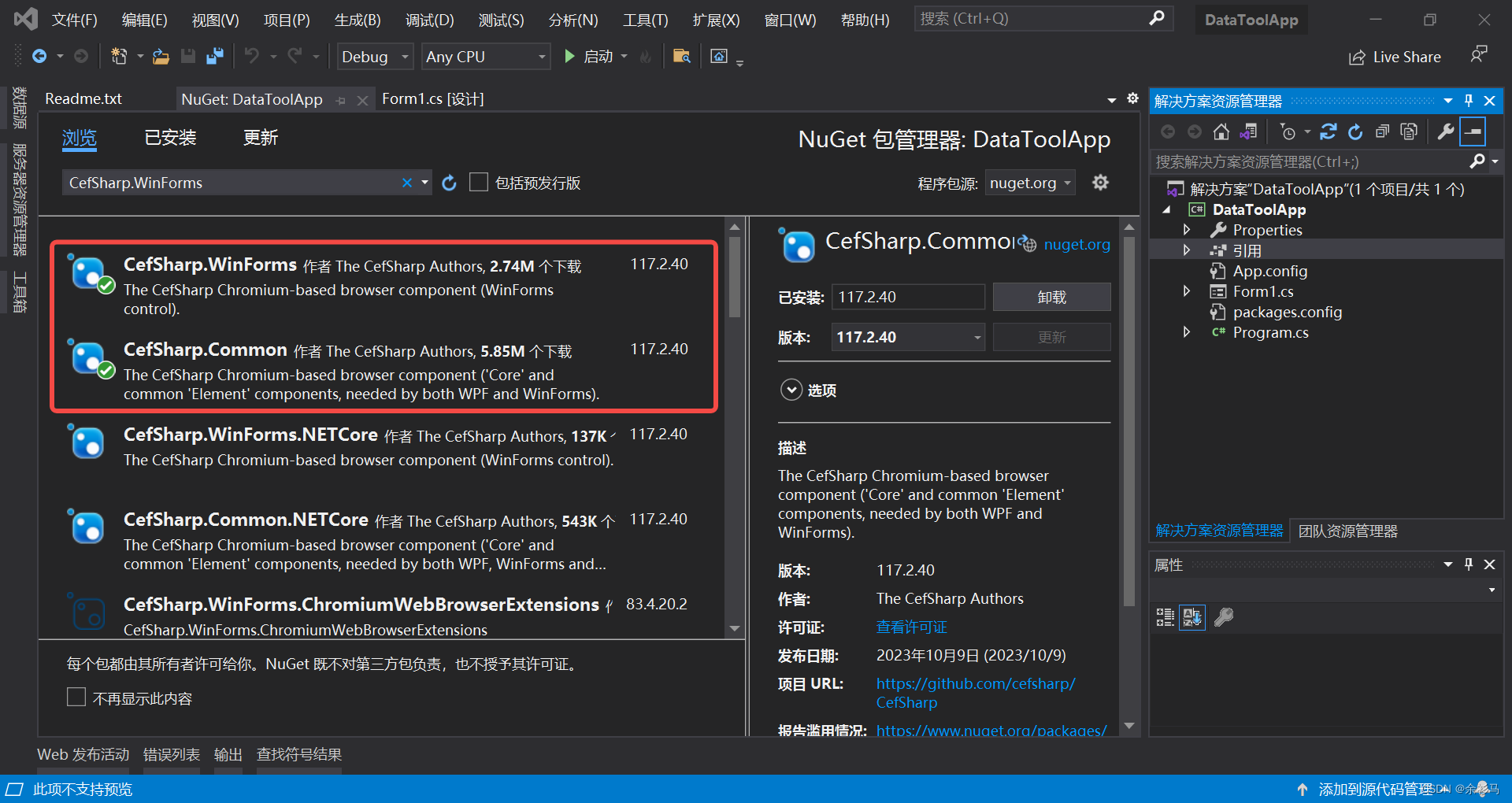This screenshot has height=803, width=1512.
Task: Open NuGet package source settings gear
Action: point(1100,183)
